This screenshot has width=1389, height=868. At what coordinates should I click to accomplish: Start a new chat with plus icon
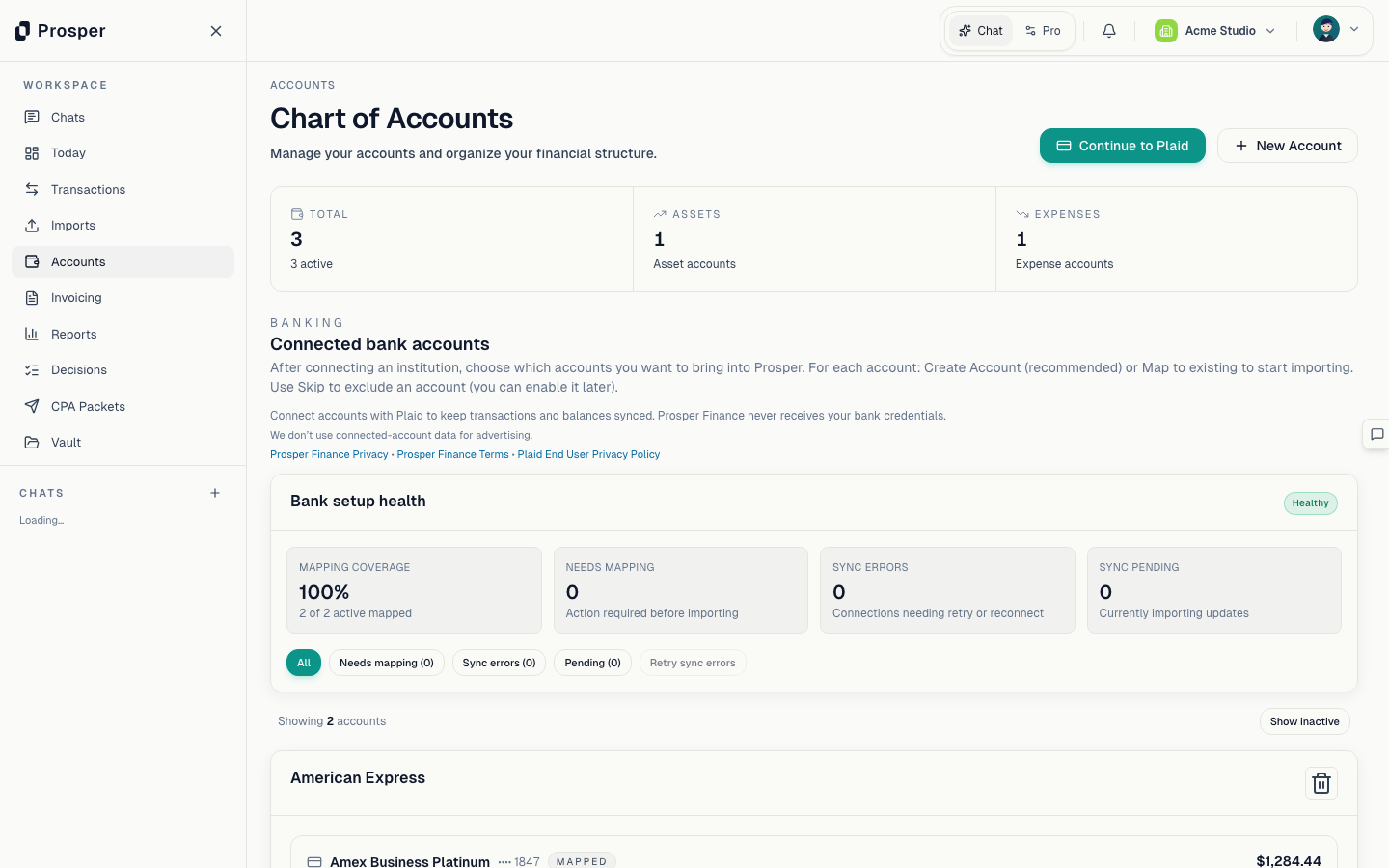click(215, 493)
